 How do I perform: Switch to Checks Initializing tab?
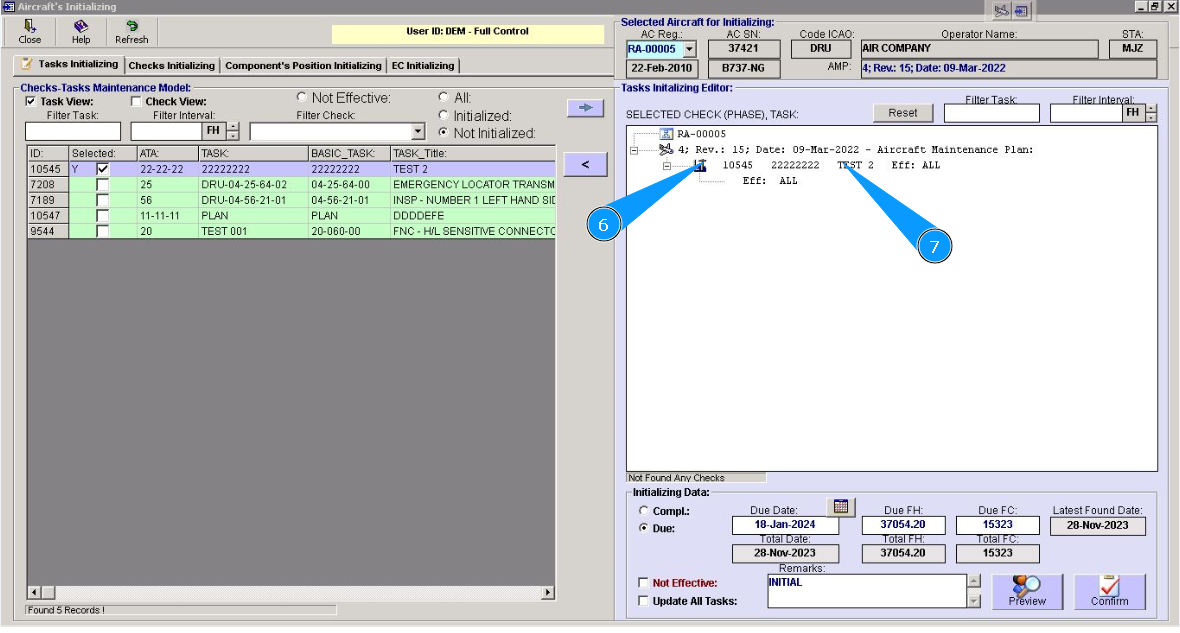click(172, 66)
